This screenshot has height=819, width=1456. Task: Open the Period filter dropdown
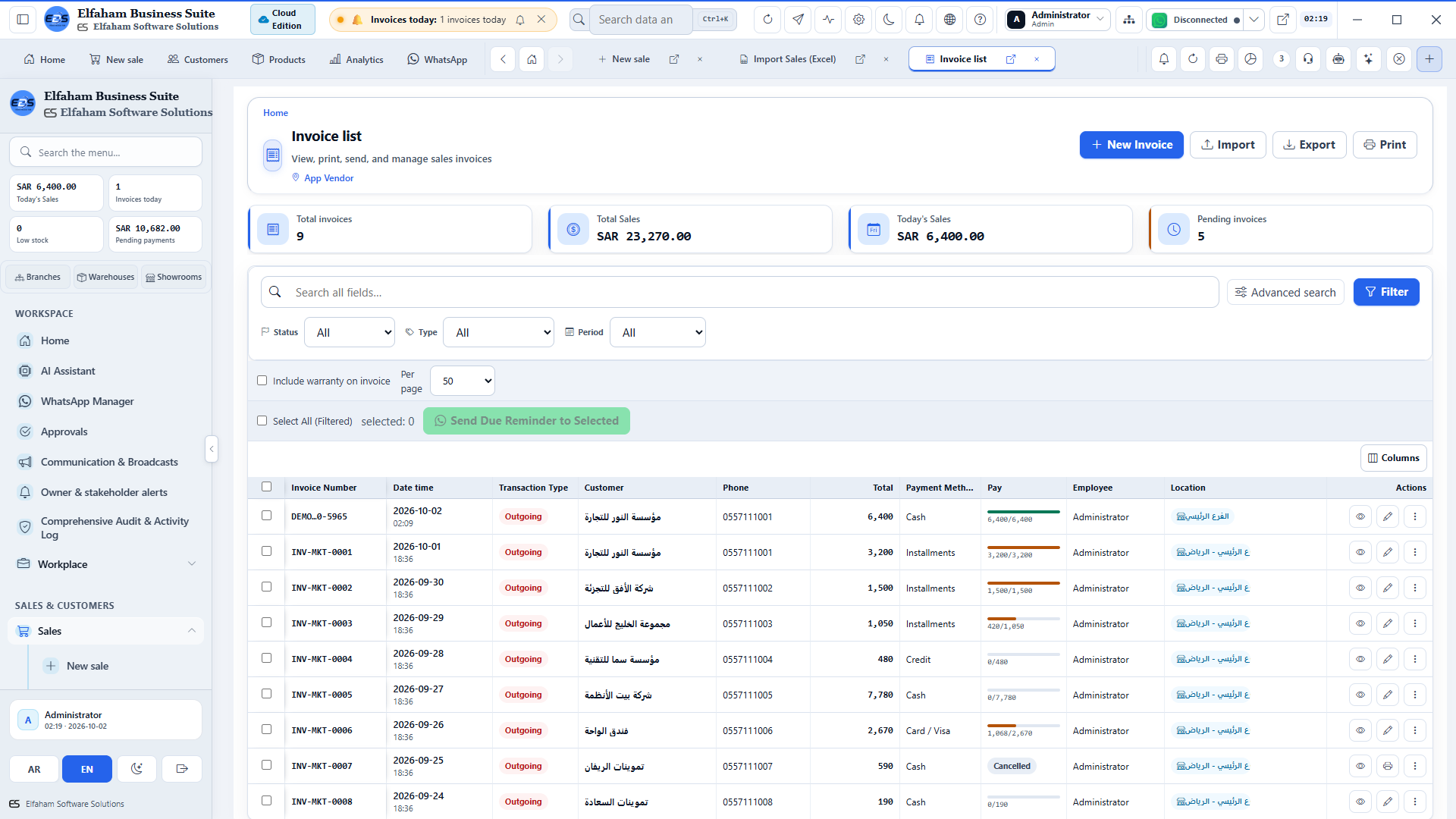pos(657,333)
